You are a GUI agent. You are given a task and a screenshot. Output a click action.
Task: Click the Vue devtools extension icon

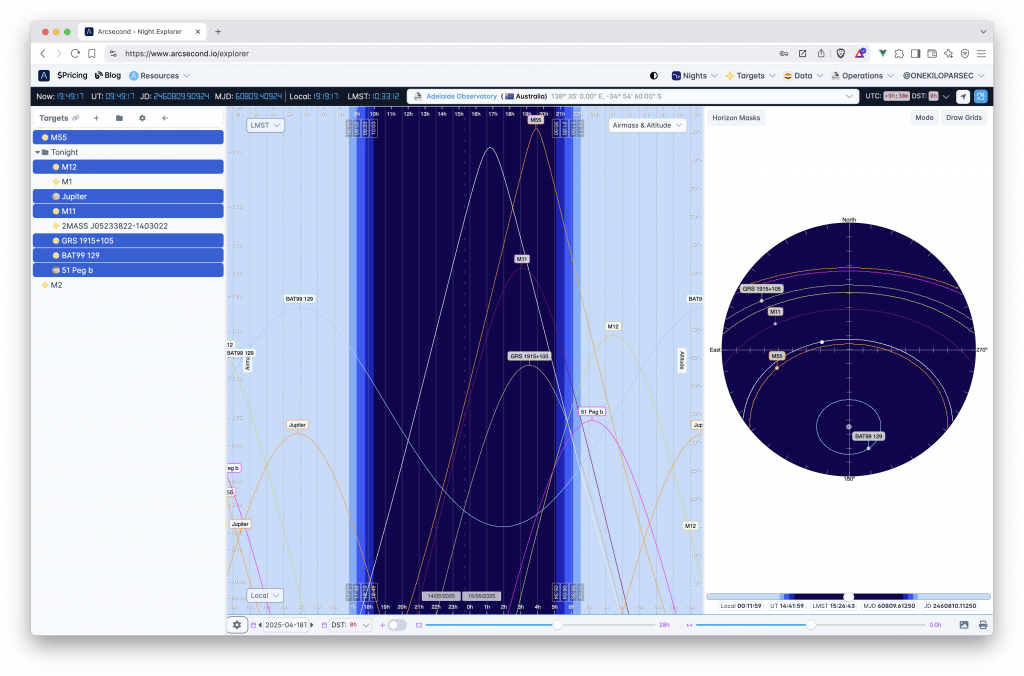pos(882,54)
